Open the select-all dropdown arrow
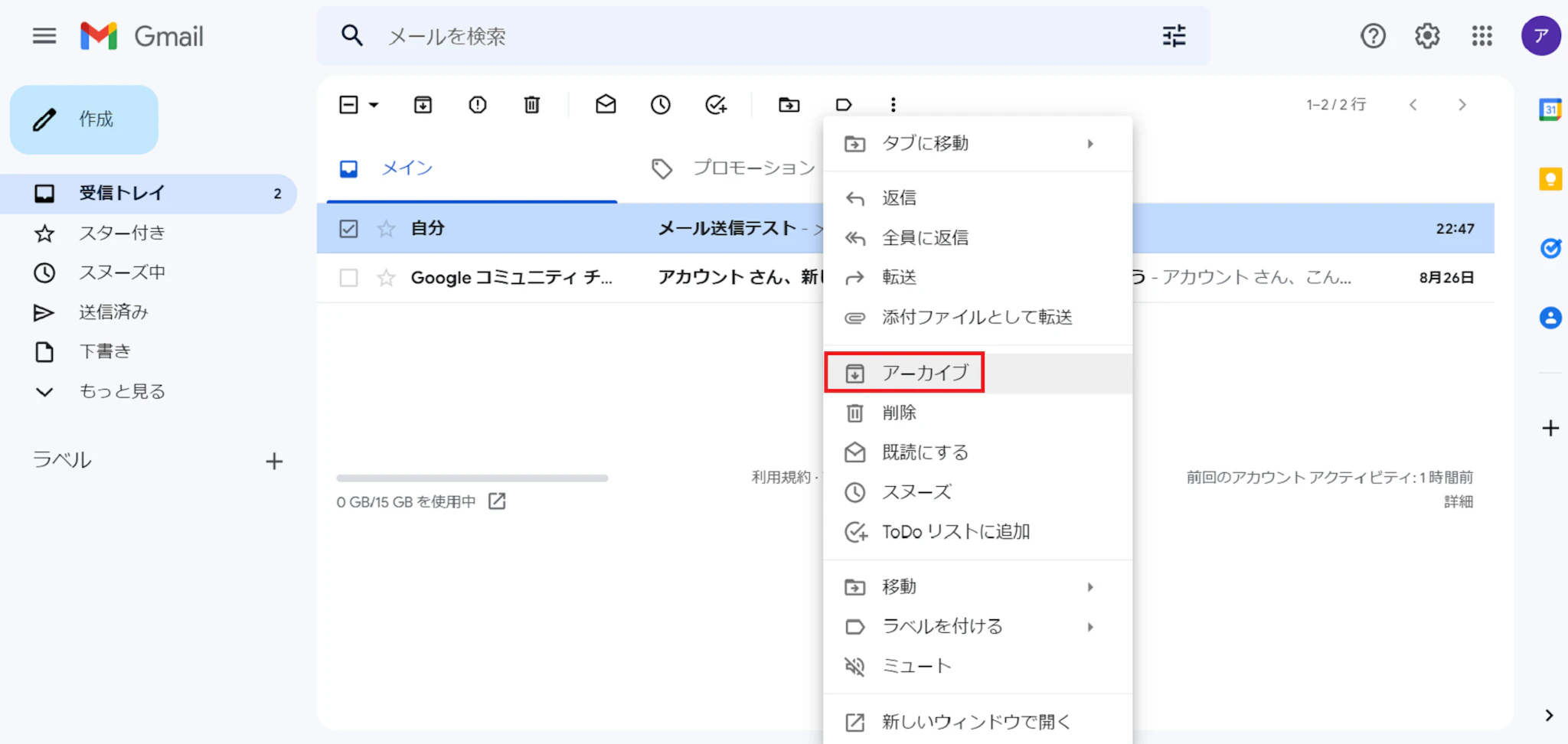The image size is (1568, 744). point(374,105)
